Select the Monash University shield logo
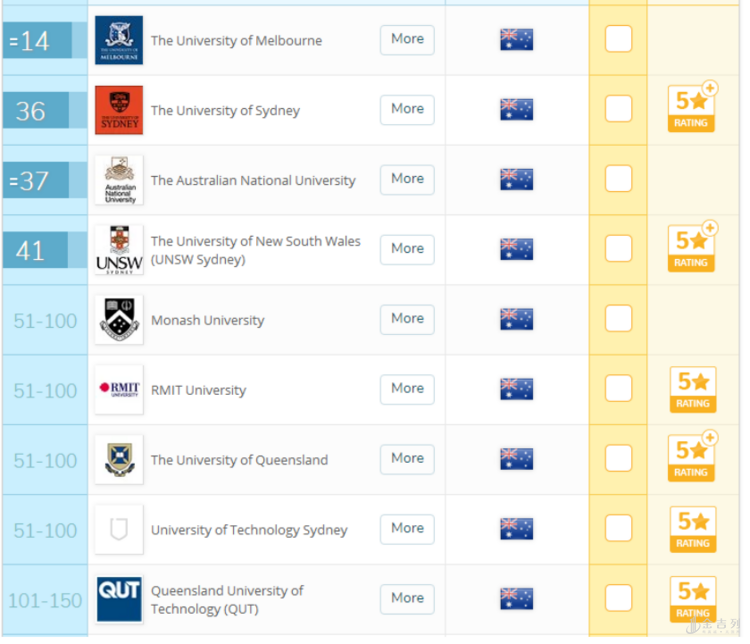The image size is (750, 644). coord(119,320)
